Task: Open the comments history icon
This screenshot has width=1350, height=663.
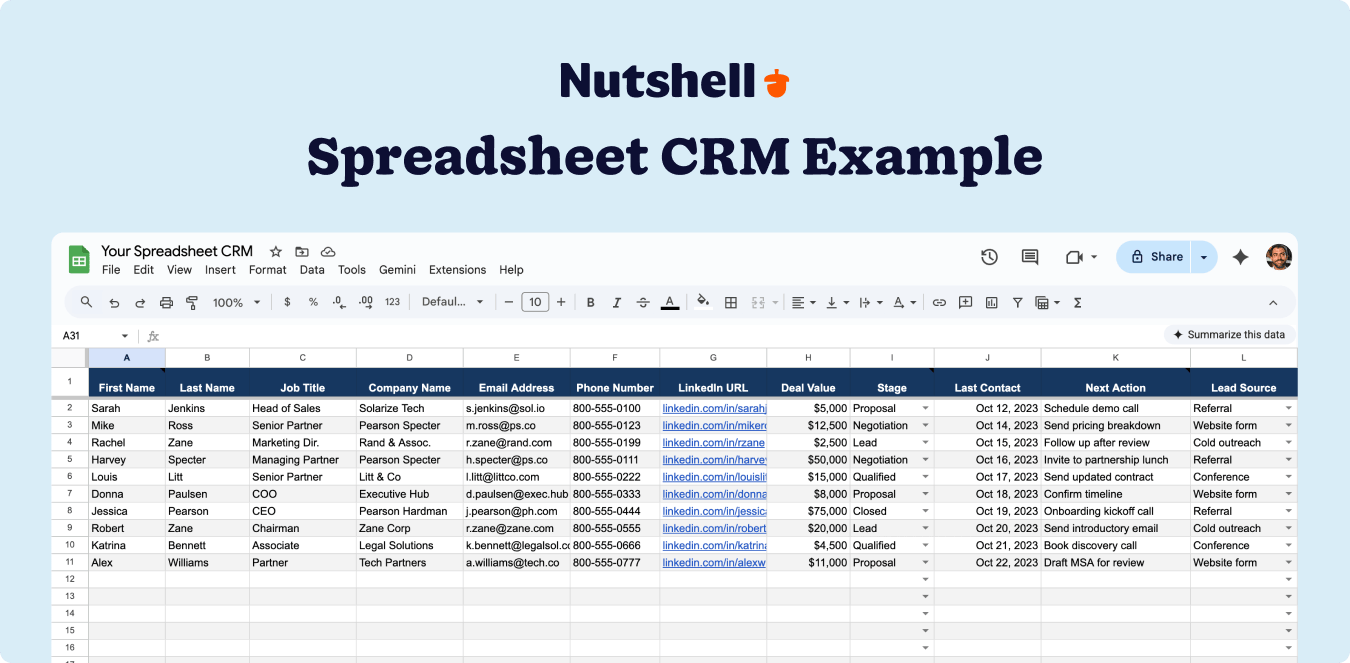Action: [x=1030, y=257]
